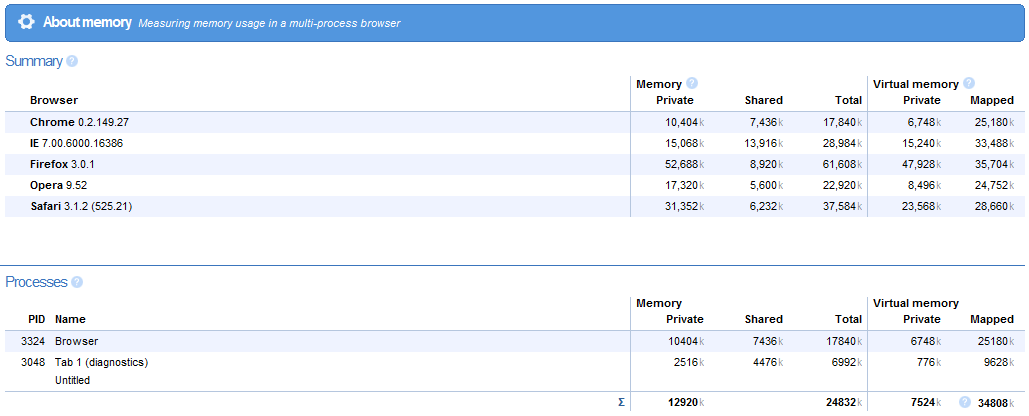Screen dimensions: 1029x416
Task: Click the Name column header in Processes
Action: (70, 319)
